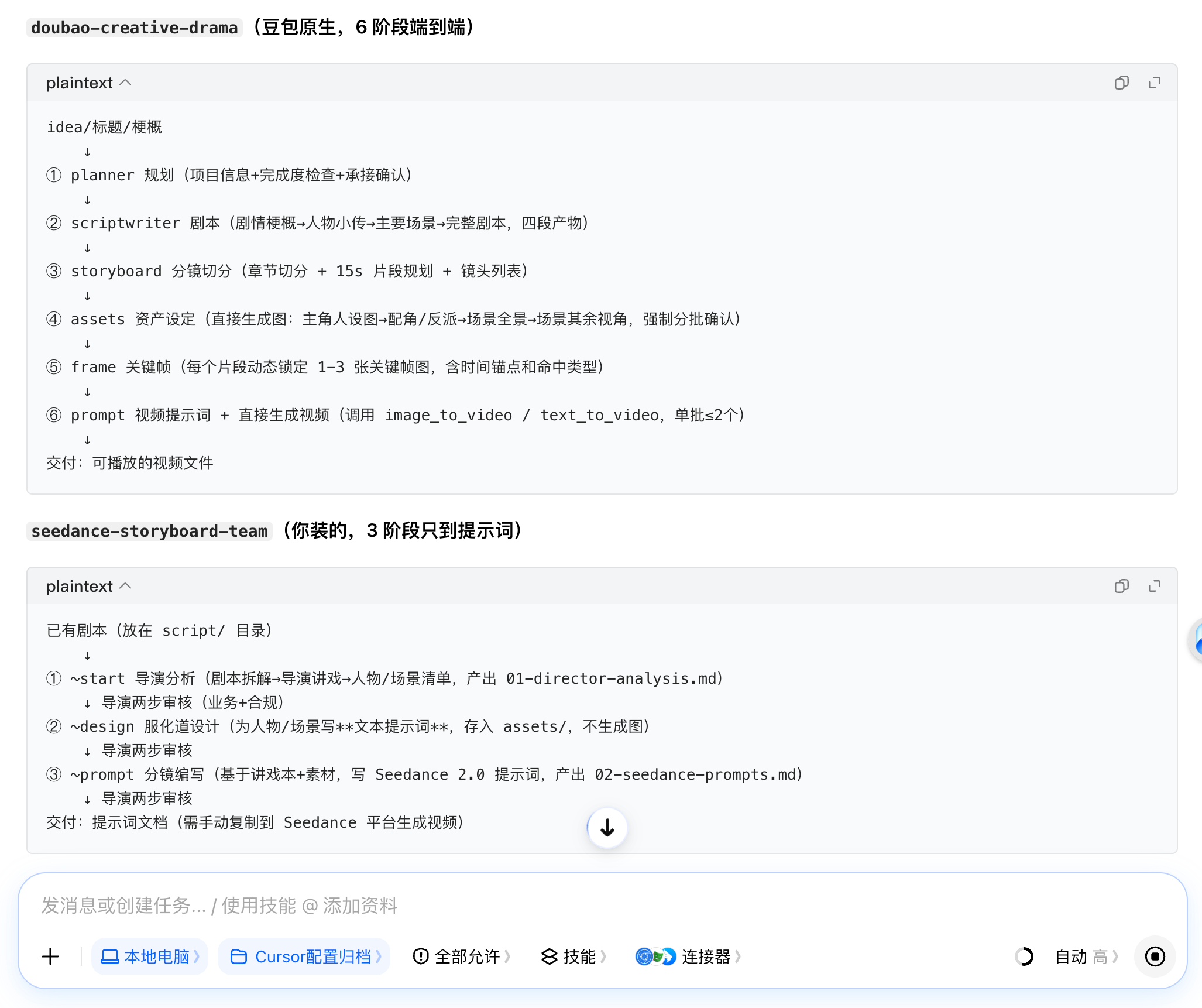
Task: Focus the message input field
Action: (603, 906)
